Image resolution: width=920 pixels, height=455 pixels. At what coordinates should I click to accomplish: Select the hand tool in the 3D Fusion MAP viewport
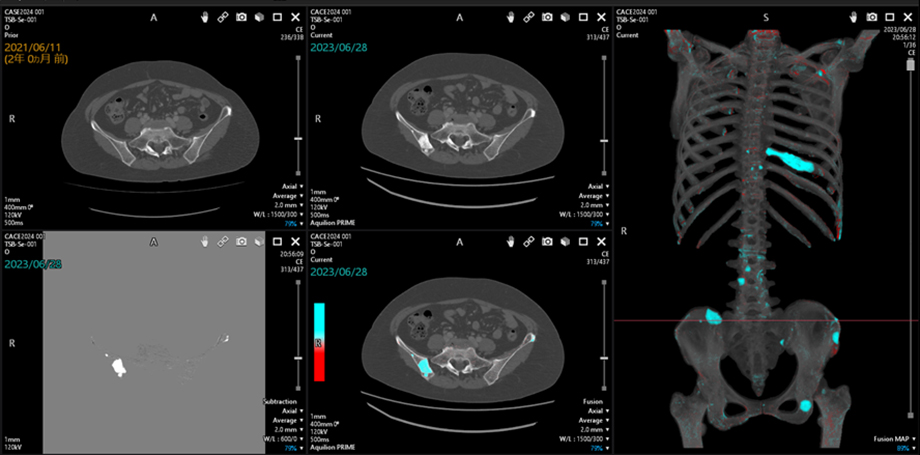click(x=853, y=18)
